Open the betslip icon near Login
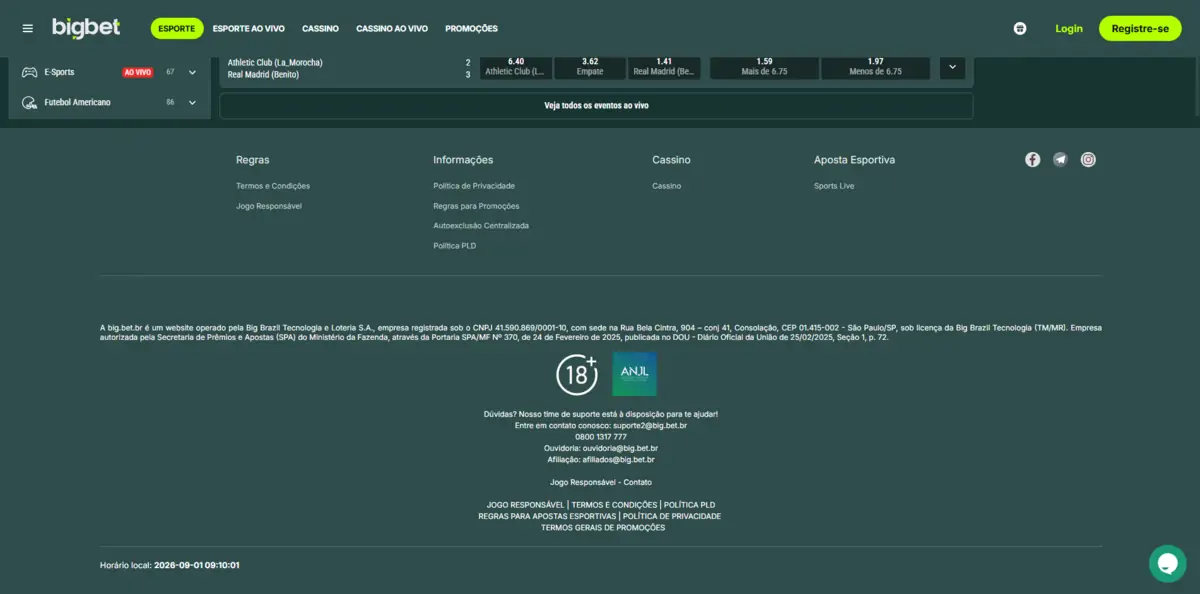 click(1019, 29)
